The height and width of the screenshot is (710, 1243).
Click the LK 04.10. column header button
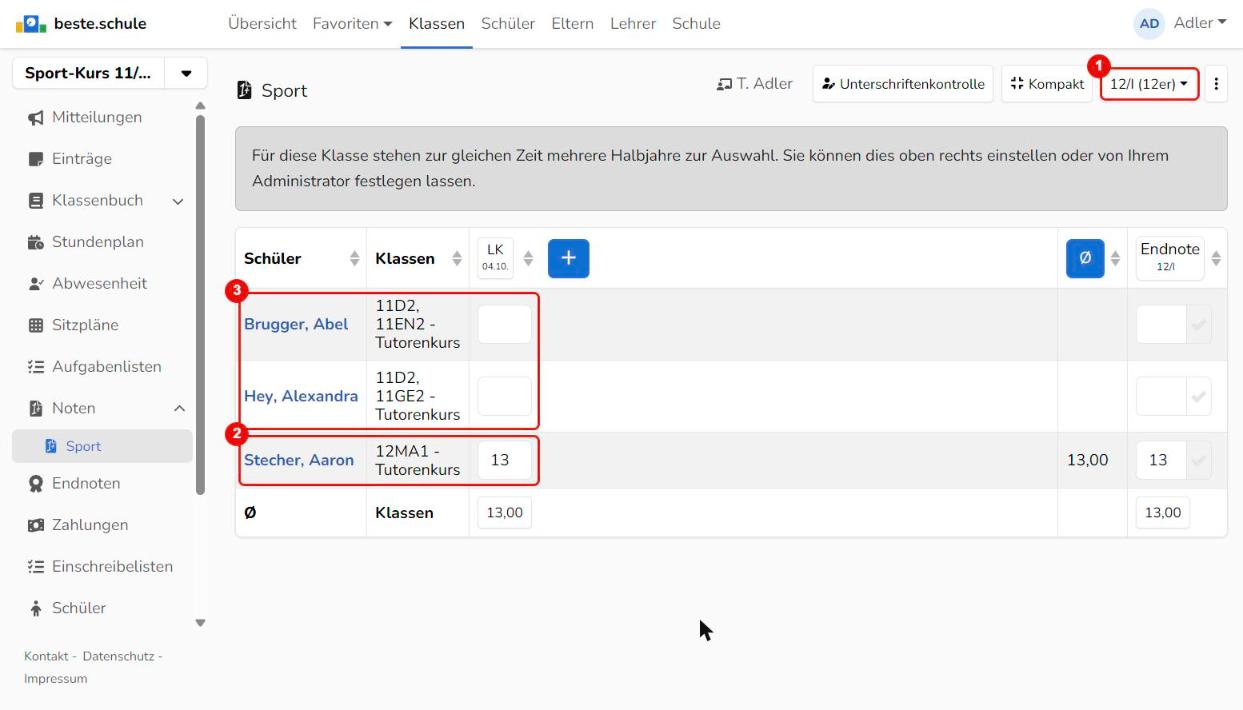tap(495, 258)
